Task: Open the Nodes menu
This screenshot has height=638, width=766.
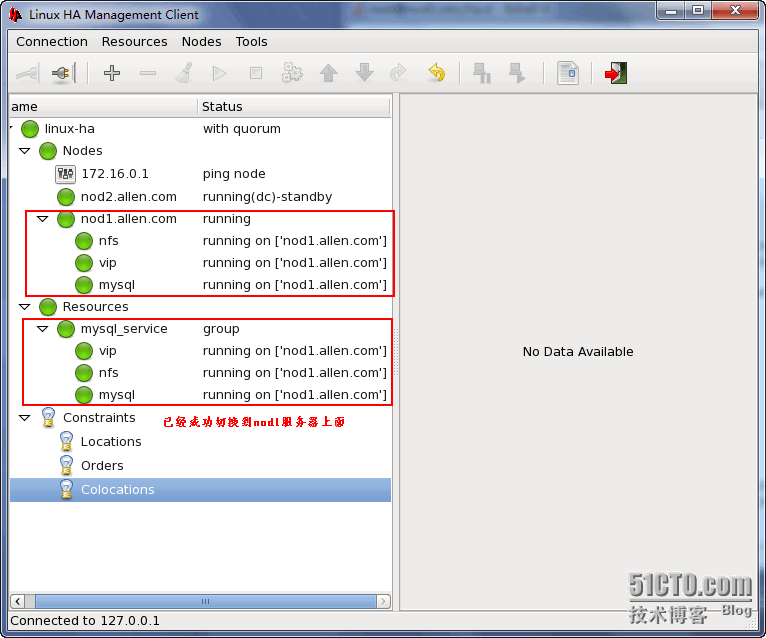Action: [x=201, y=42]
